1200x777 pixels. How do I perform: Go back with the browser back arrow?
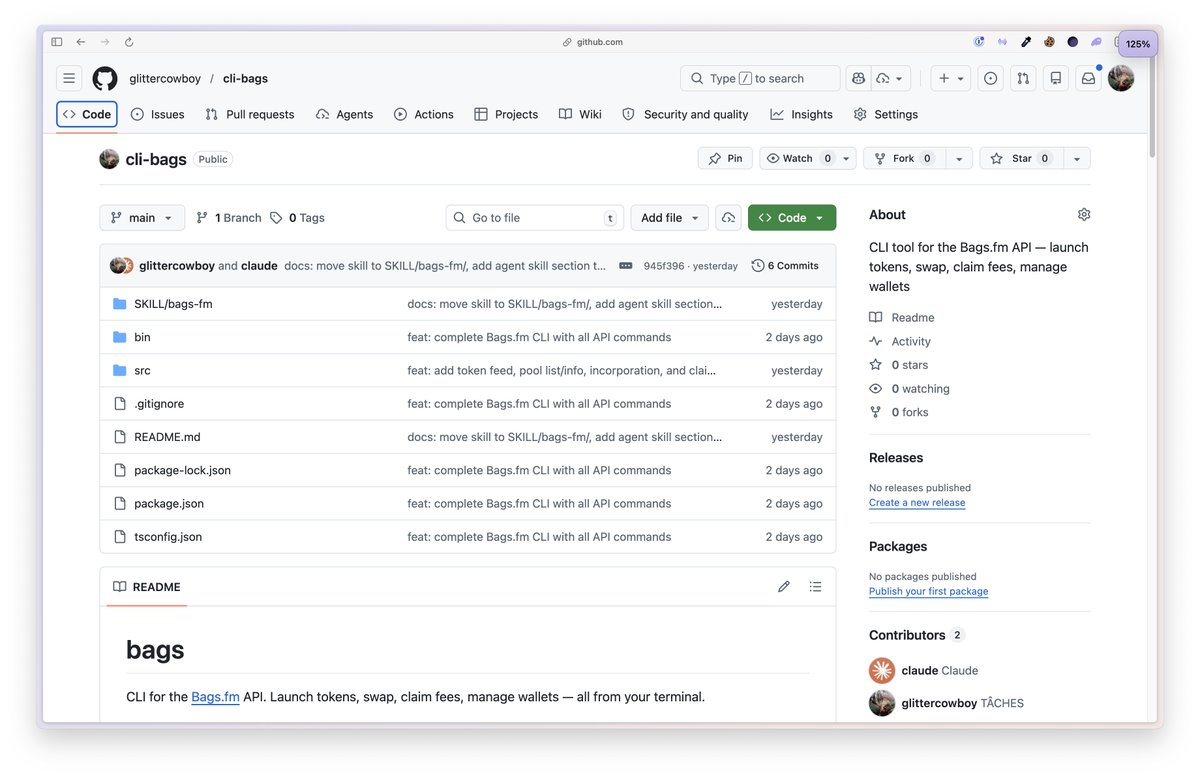[81, 42]
